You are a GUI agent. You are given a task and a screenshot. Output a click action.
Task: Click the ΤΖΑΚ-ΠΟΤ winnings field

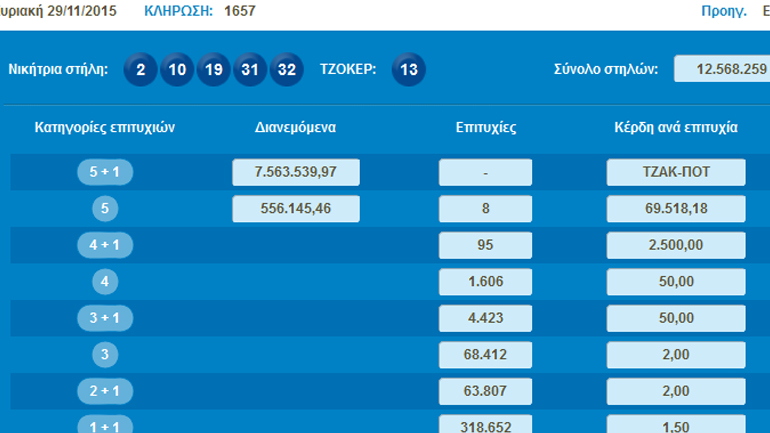click(676, 172)
